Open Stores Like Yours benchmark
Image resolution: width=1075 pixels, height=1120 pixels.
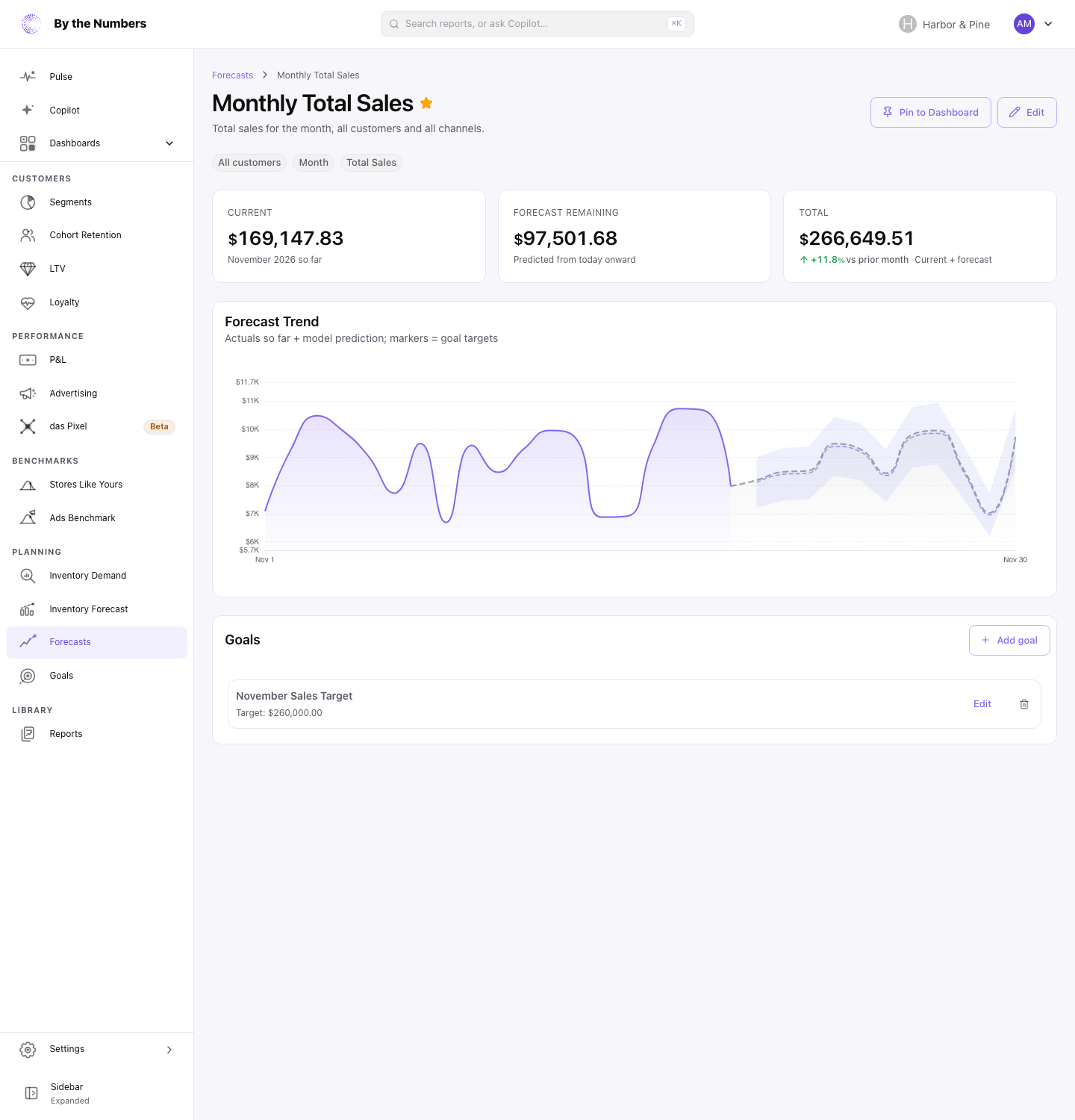[96, 485]
